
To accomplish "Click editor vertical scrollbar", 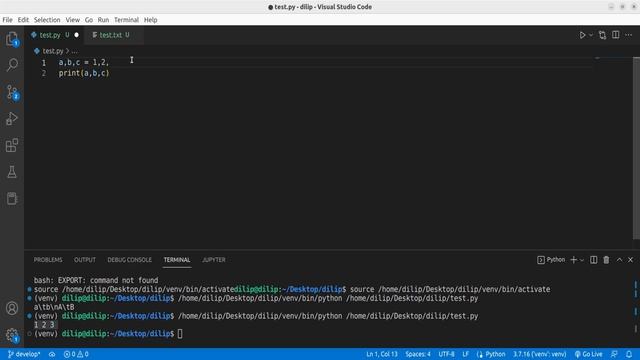I will click(636, 148).
